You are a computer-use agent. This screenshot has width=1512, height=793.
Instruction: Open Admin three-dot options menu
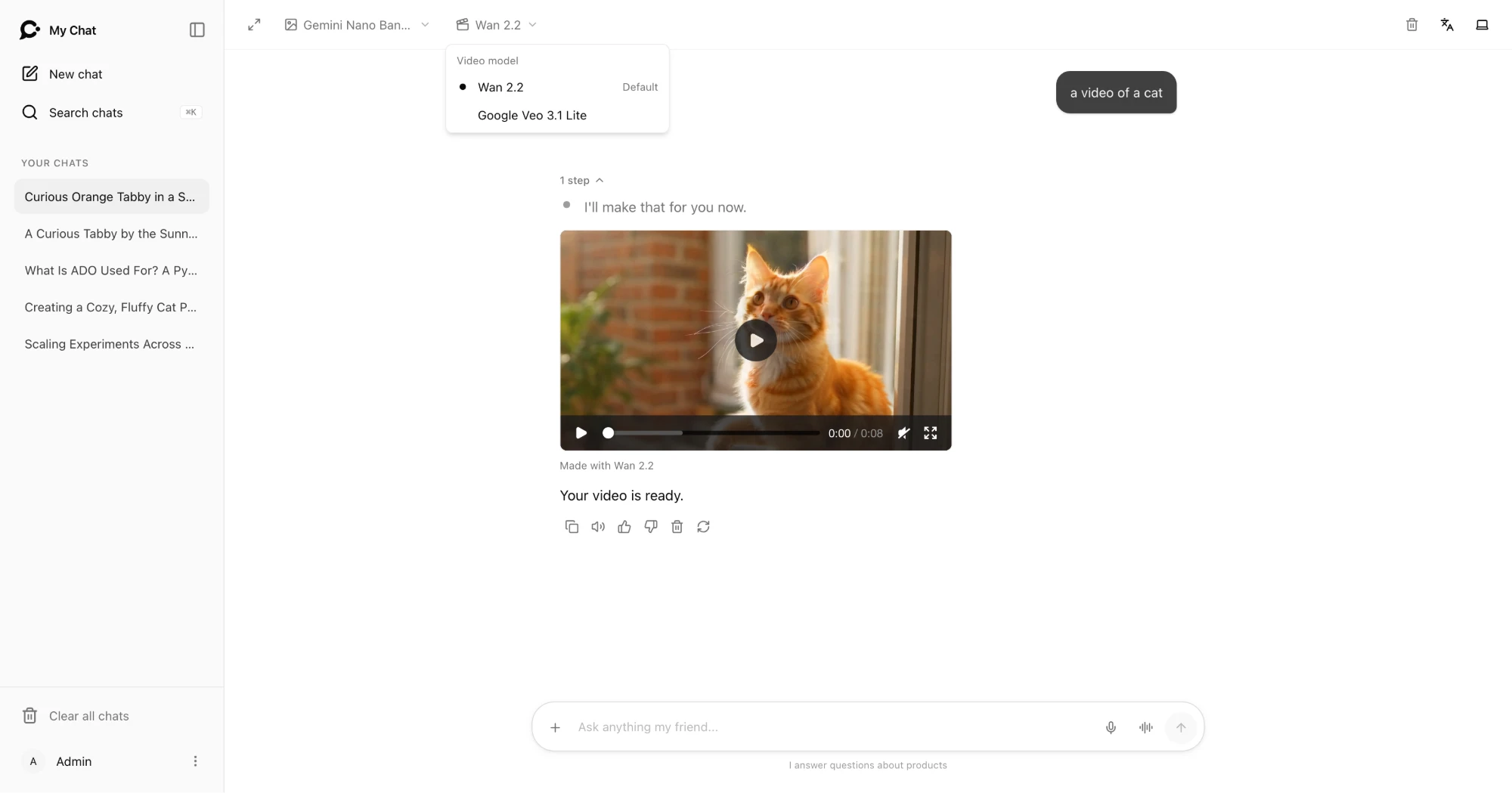tap(195, 761)
